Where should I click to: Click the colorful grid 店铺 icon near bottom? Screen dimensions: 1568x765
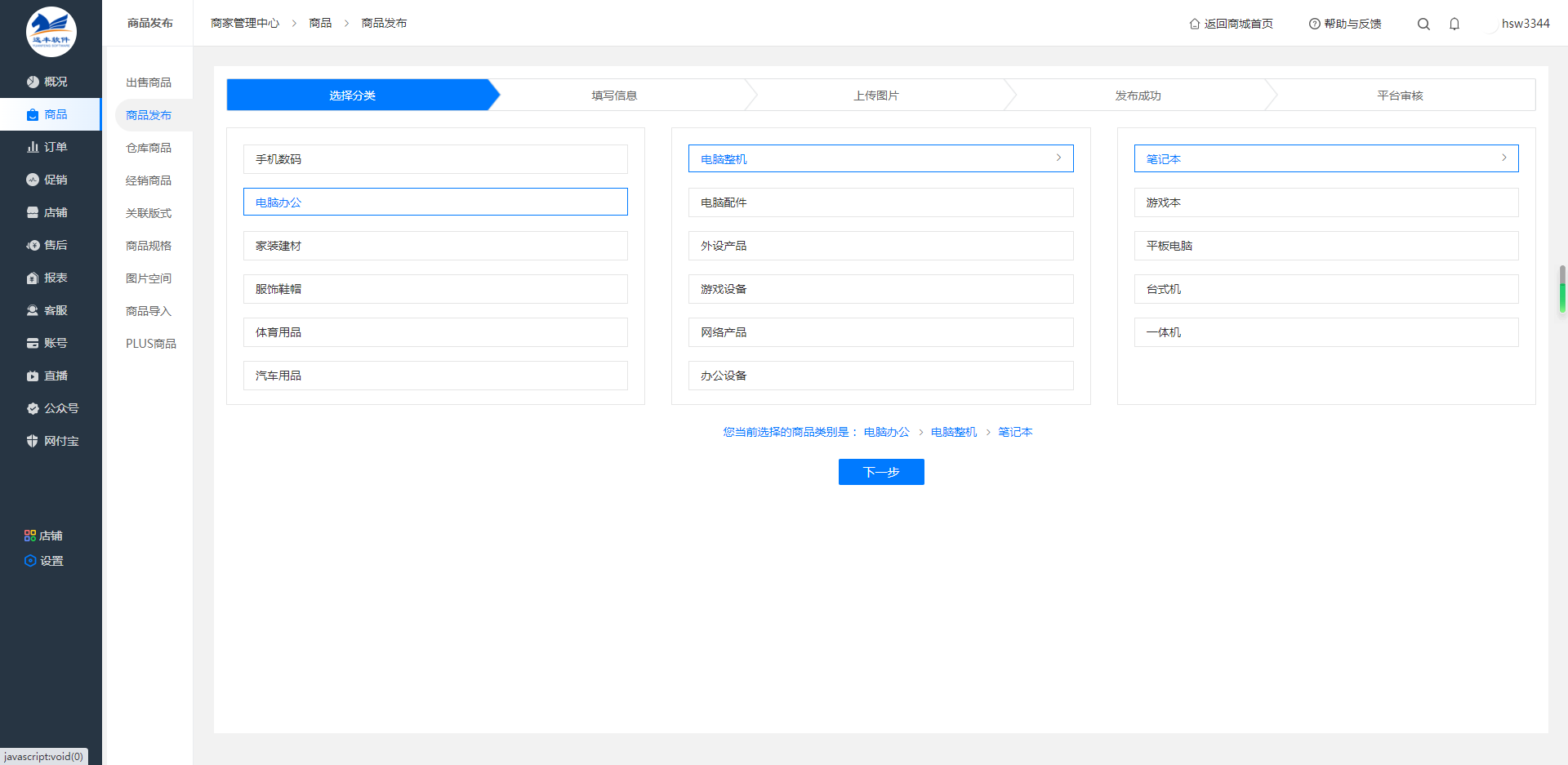coord(30,536)
